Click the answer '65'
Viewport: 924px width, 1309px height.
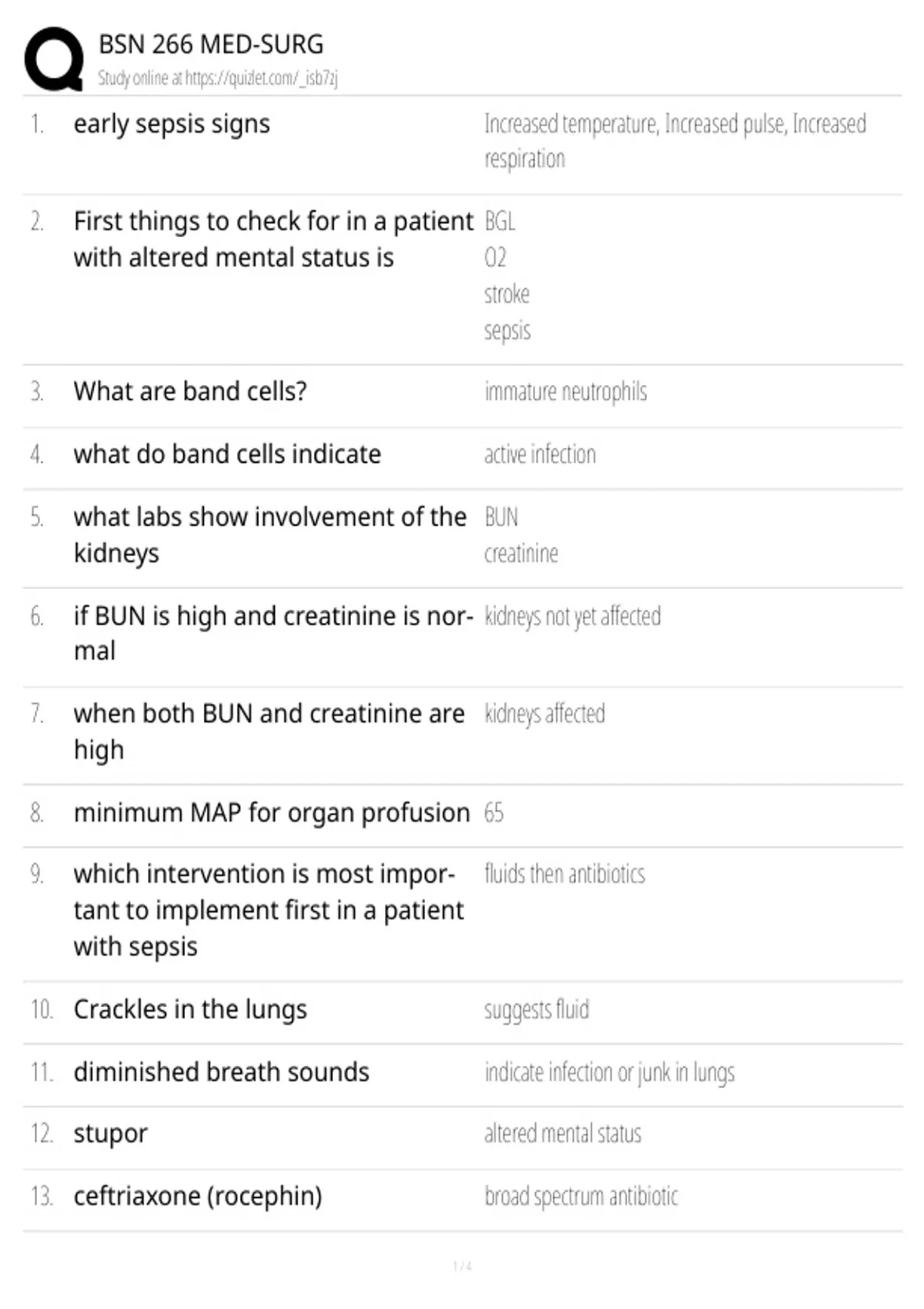coord(494,813)
